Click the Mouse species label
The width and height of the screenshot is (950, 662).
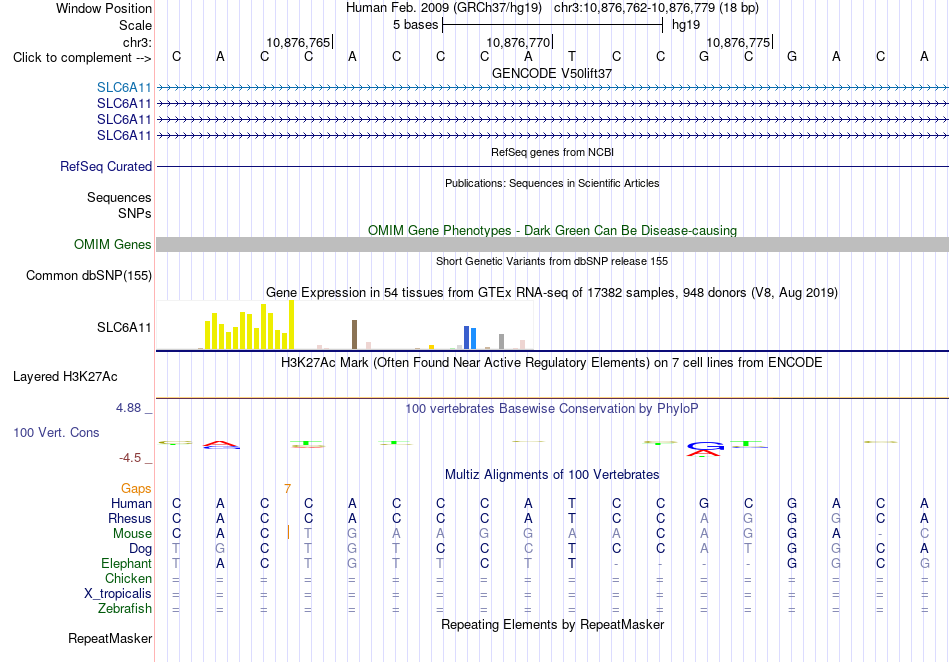point(132,534)
